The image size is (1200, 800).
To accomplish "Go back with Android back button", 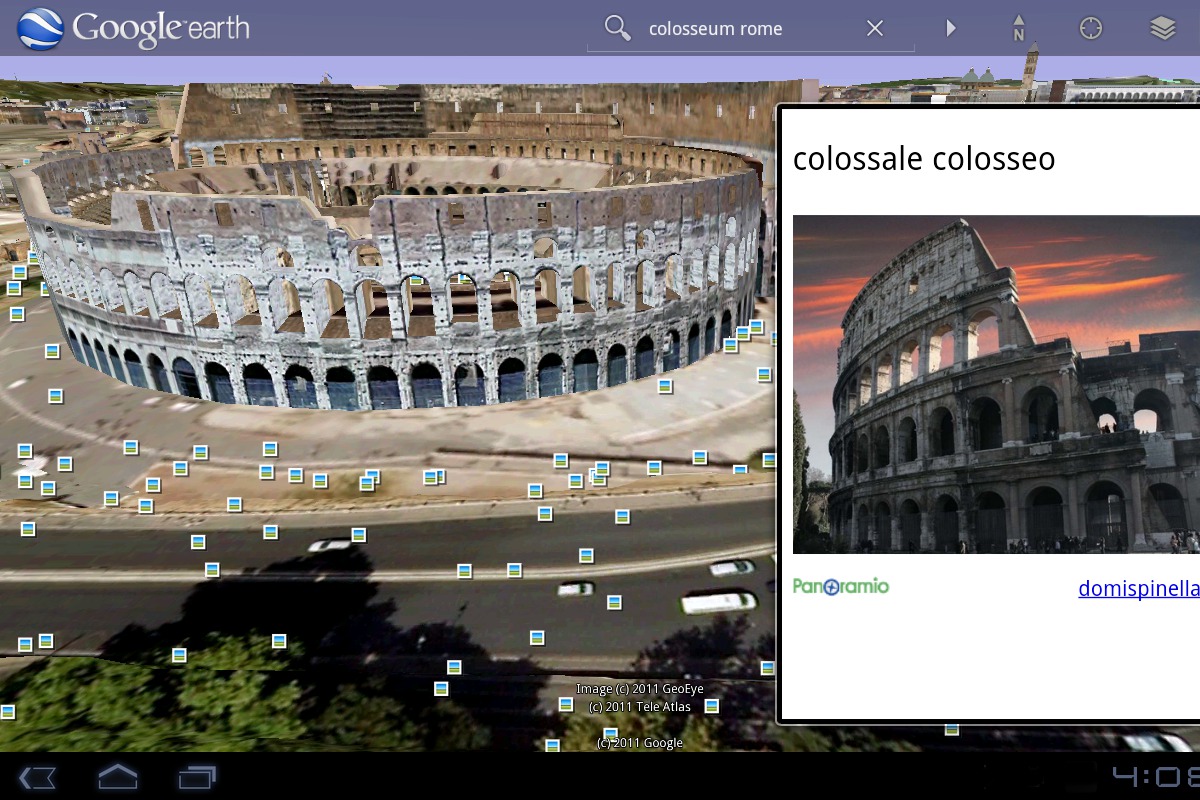I will coord(38,776).
